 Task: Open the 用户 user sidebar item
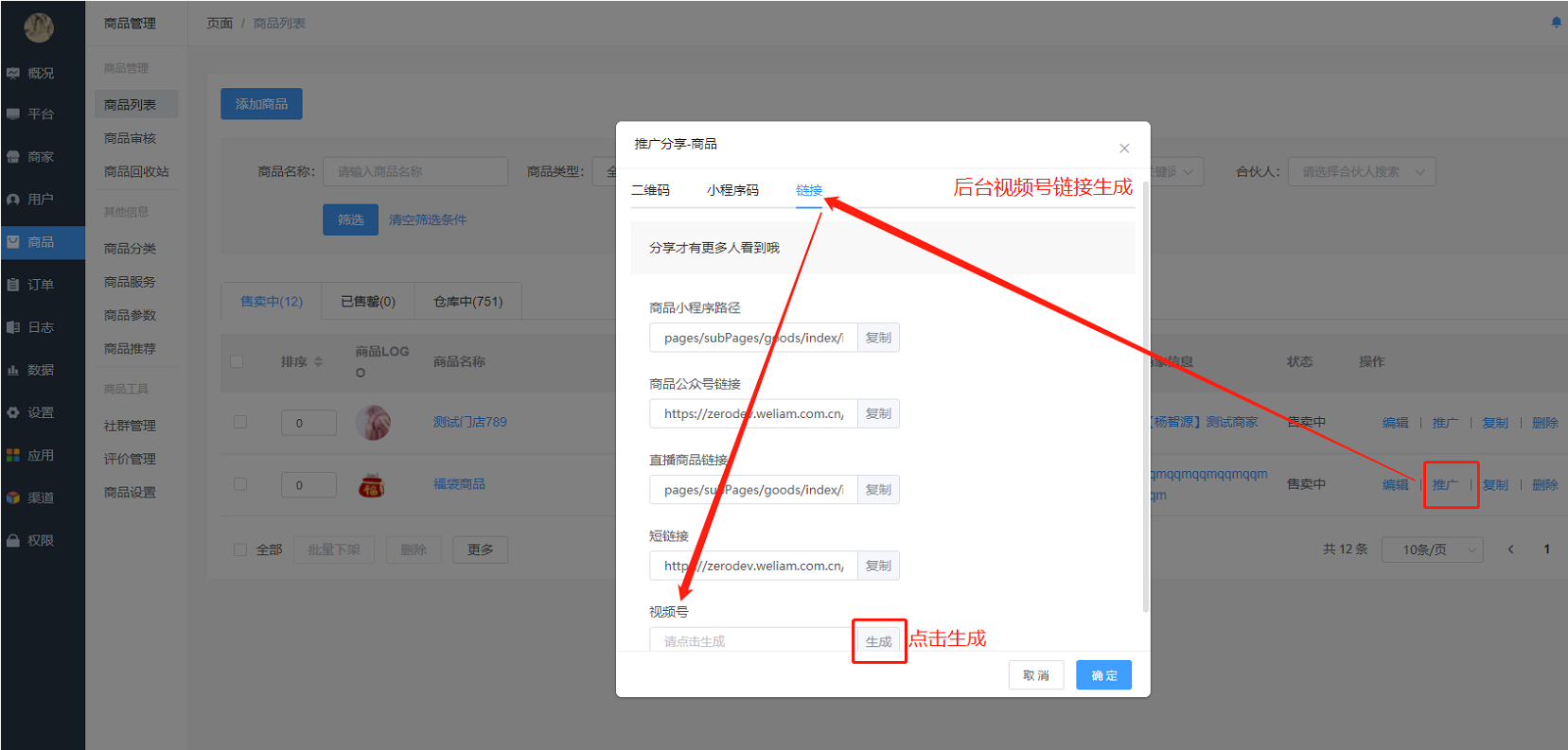click(x=42, y=200)
